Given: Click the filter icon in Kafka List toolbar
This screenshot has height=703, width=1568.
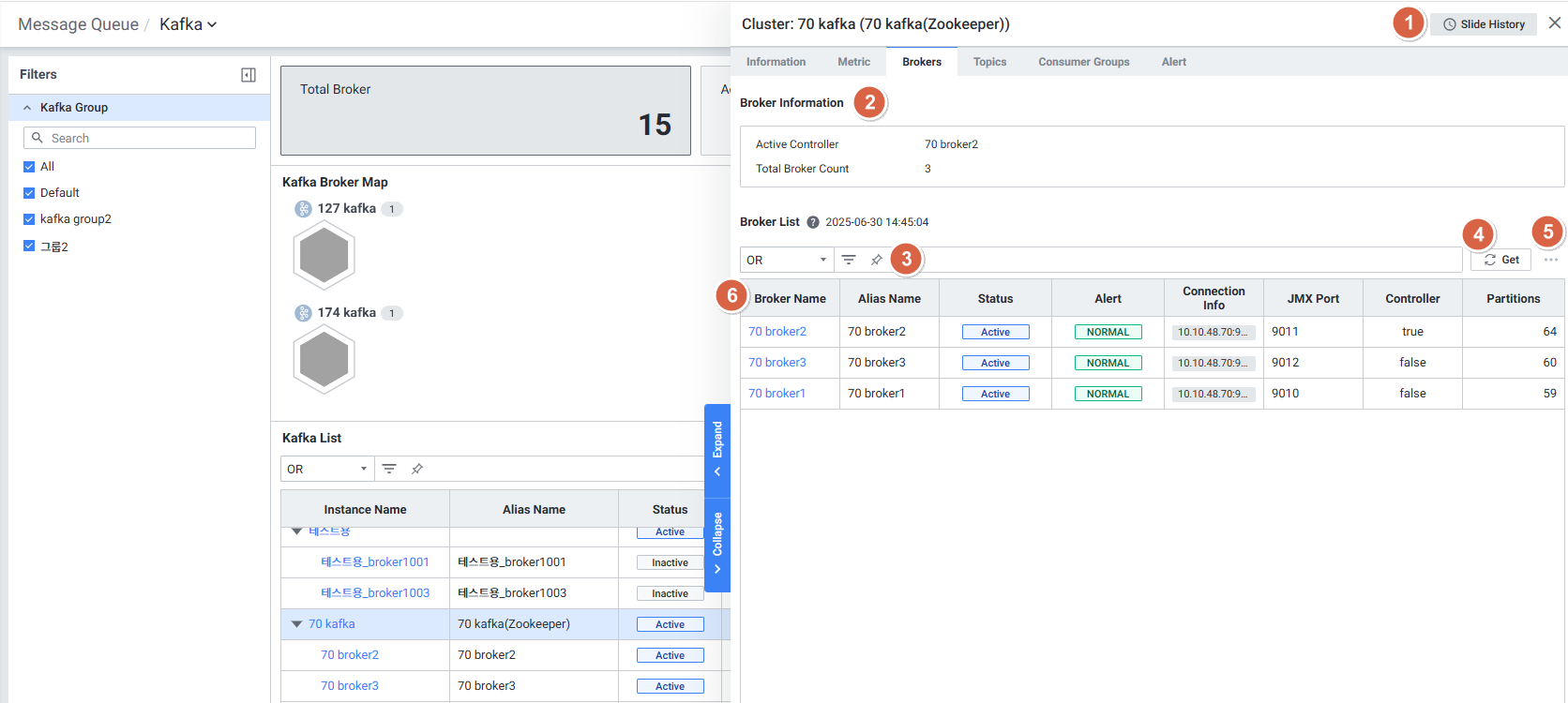Looking at the screenshot, I should click(389, 469).
